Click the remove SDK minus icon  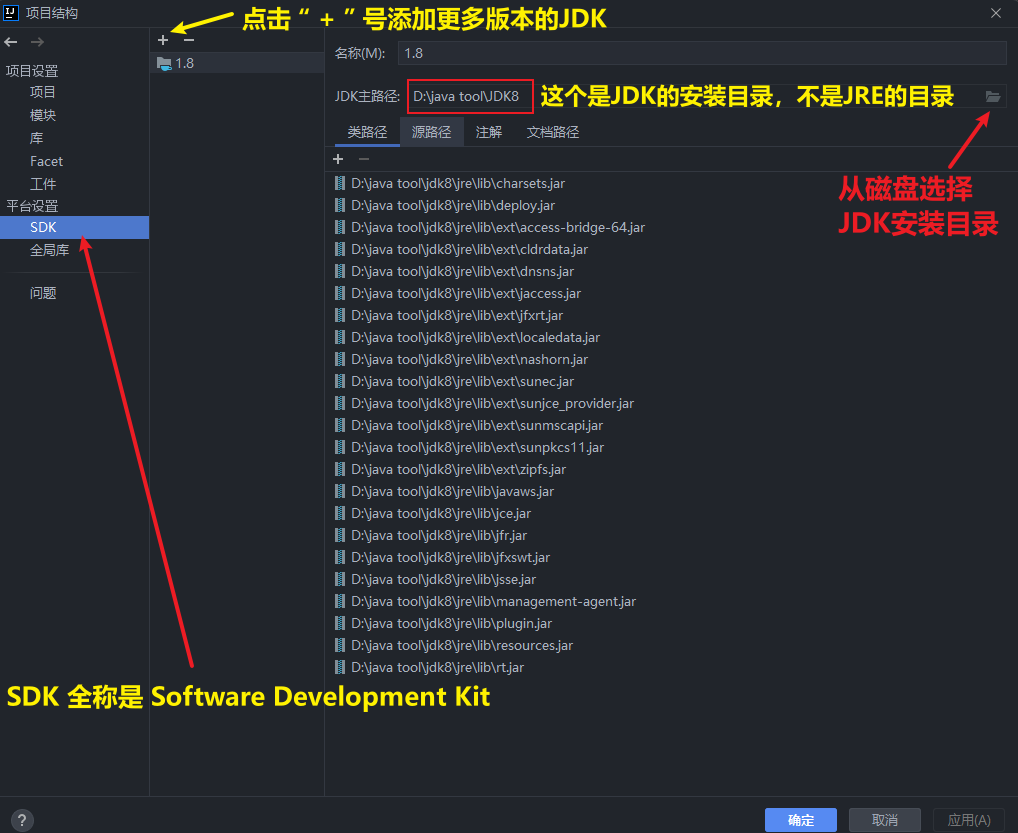188,40
